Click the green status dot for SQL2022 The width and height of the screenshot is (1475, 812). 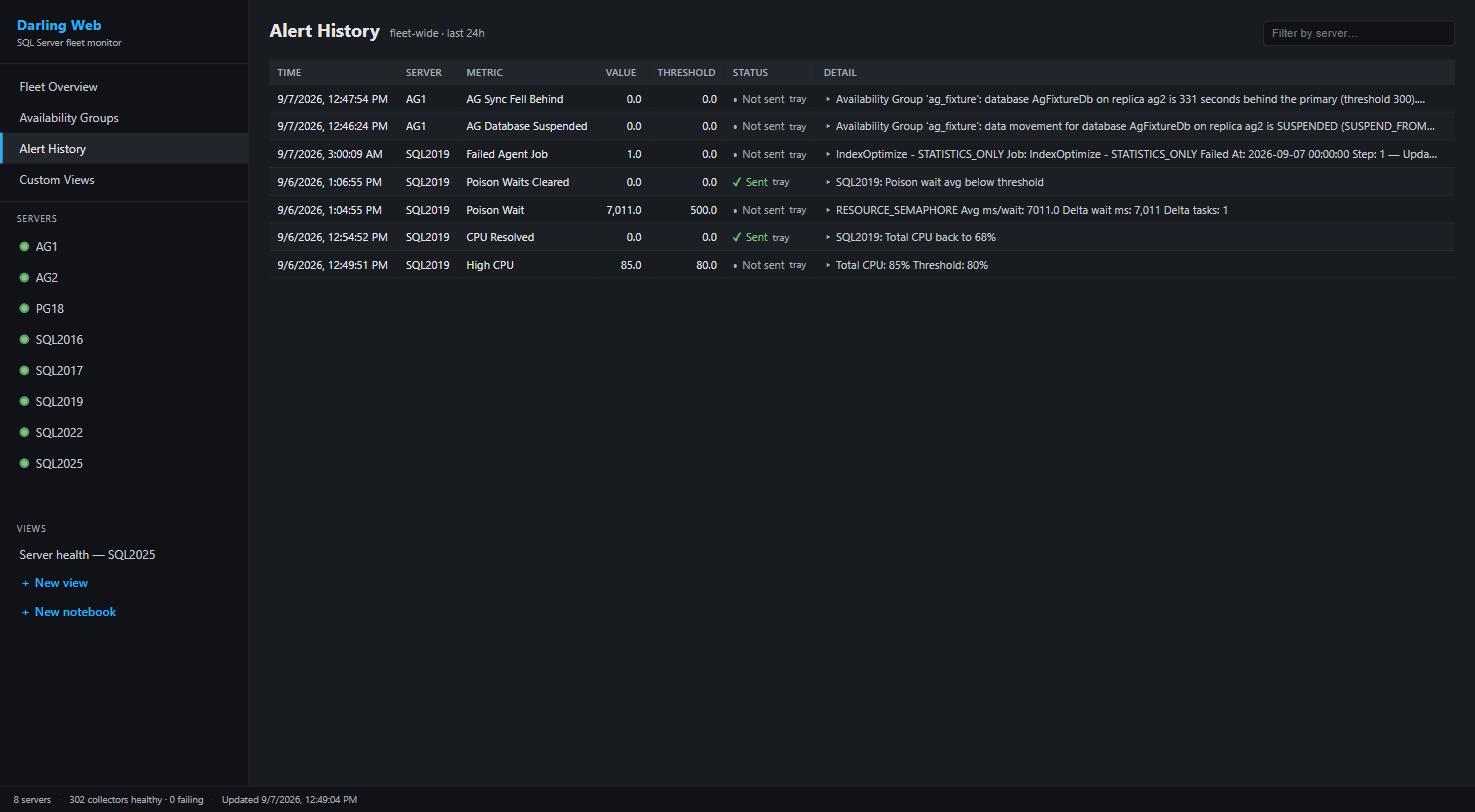(24, 433)
